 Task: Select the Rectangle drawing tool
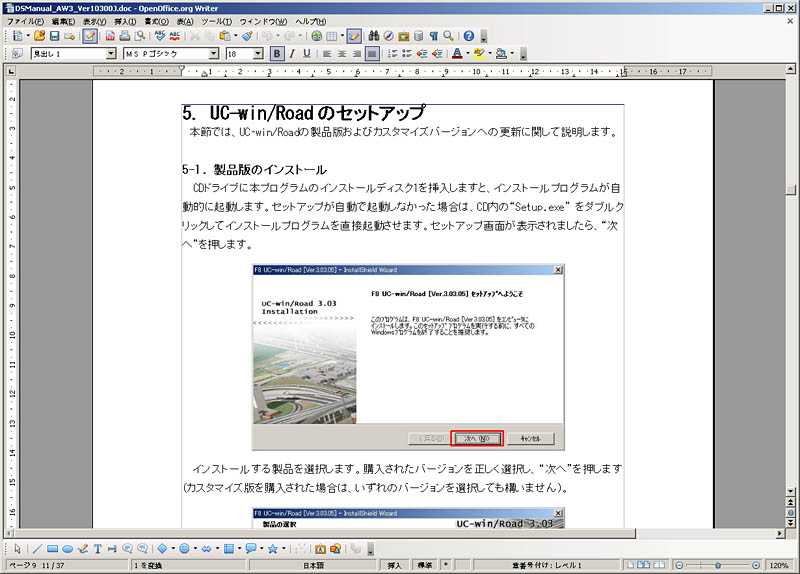(52, 549)
